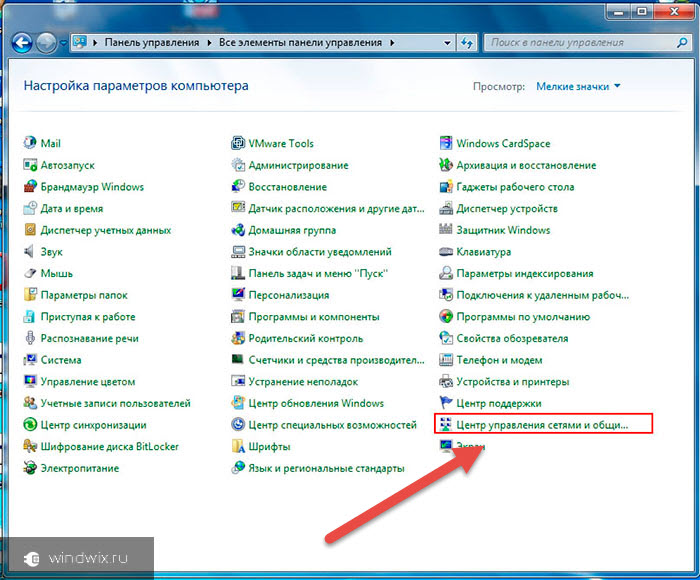
Task: Click the Управление цветом monitor icon
Action: tap(30, 381)
